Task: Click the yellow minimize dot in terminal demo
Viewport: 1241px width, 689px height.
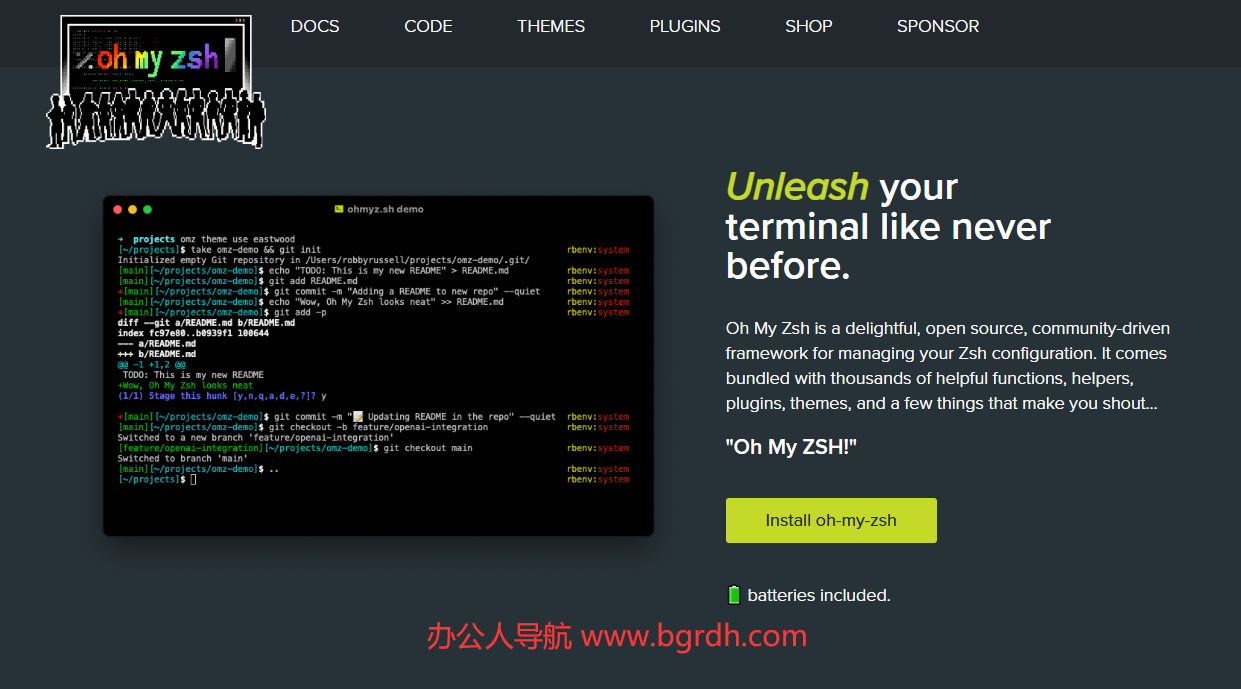Action: [132, 209]
